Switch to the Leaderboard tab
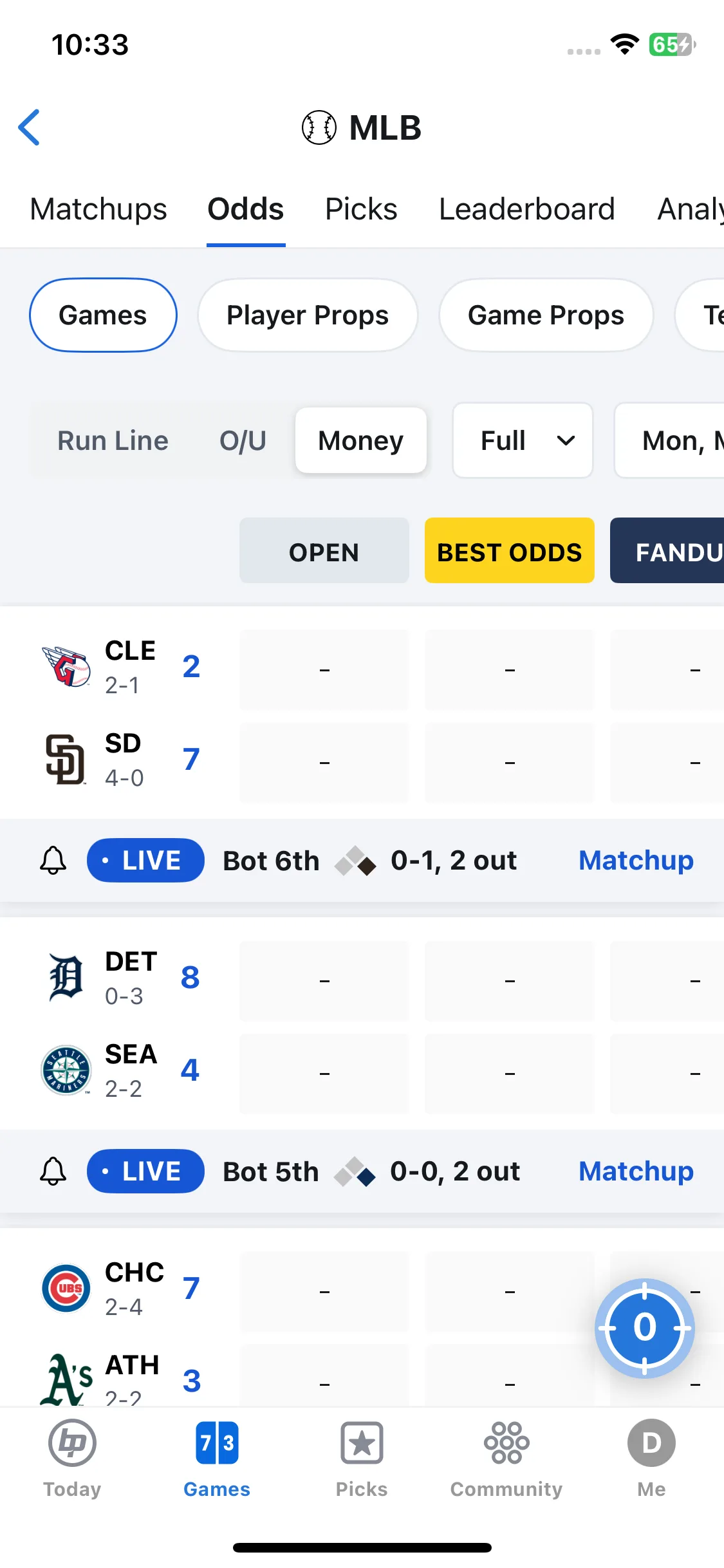The height and width of the screenshot is (1568, 724). click(527, 209)
